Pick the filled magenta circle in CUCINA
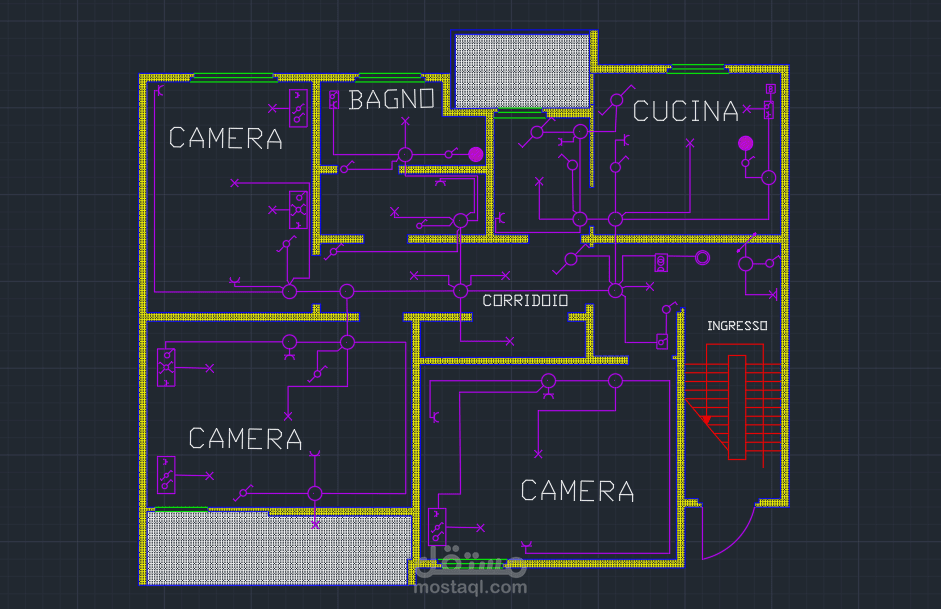941x609 pixels. pyautogui.click(x=745, y=143)
